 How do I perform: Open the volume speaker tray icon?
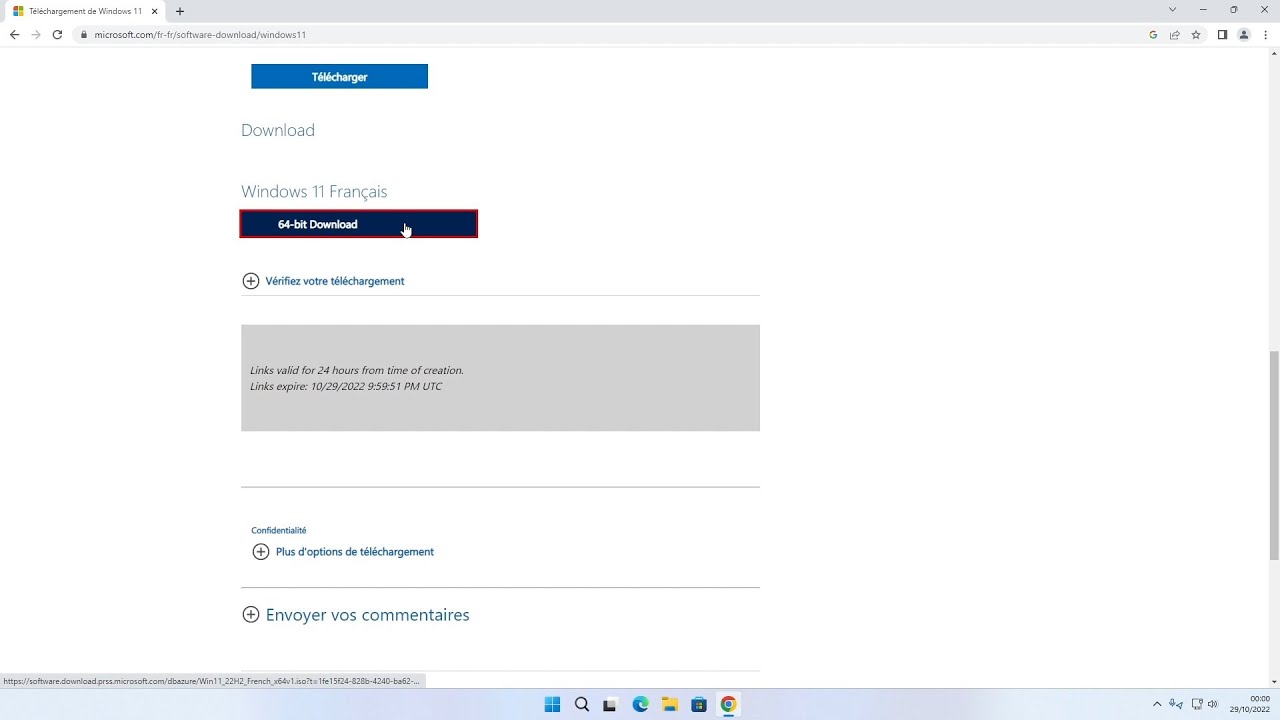pyautogui.click(x=1213, y=704)
